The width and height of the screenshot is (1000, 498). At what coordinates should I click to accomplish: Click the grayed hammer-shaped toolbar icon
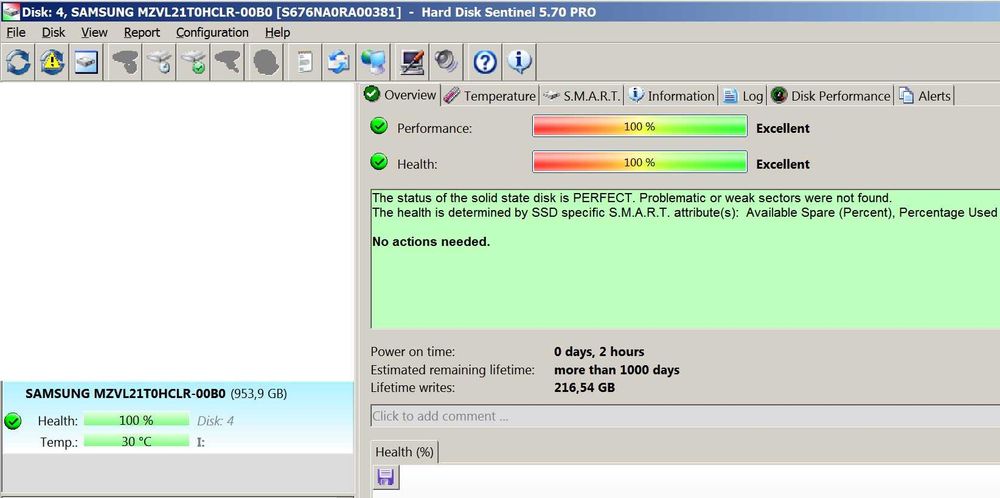[227, 62]
